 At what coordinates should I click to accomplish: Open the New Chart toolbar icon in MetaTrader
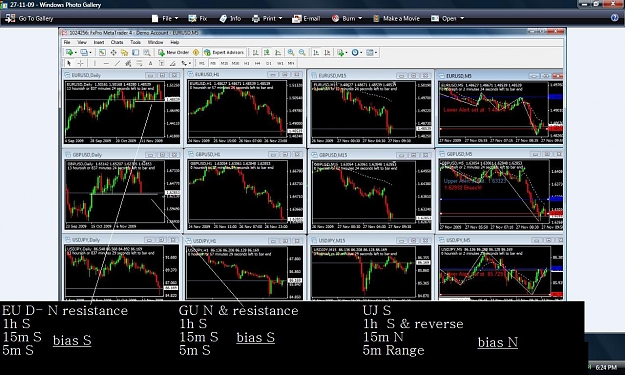pyautogui.click(x=69, y=52)
